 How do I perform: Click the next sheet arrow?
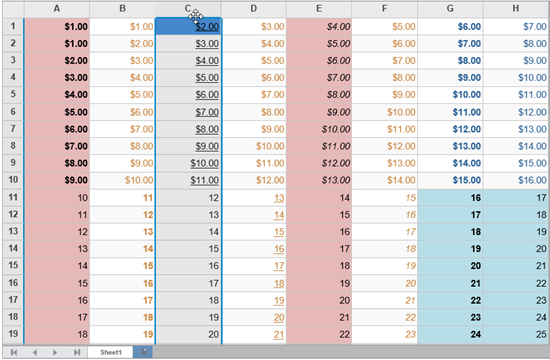click(x=55, y=352)
